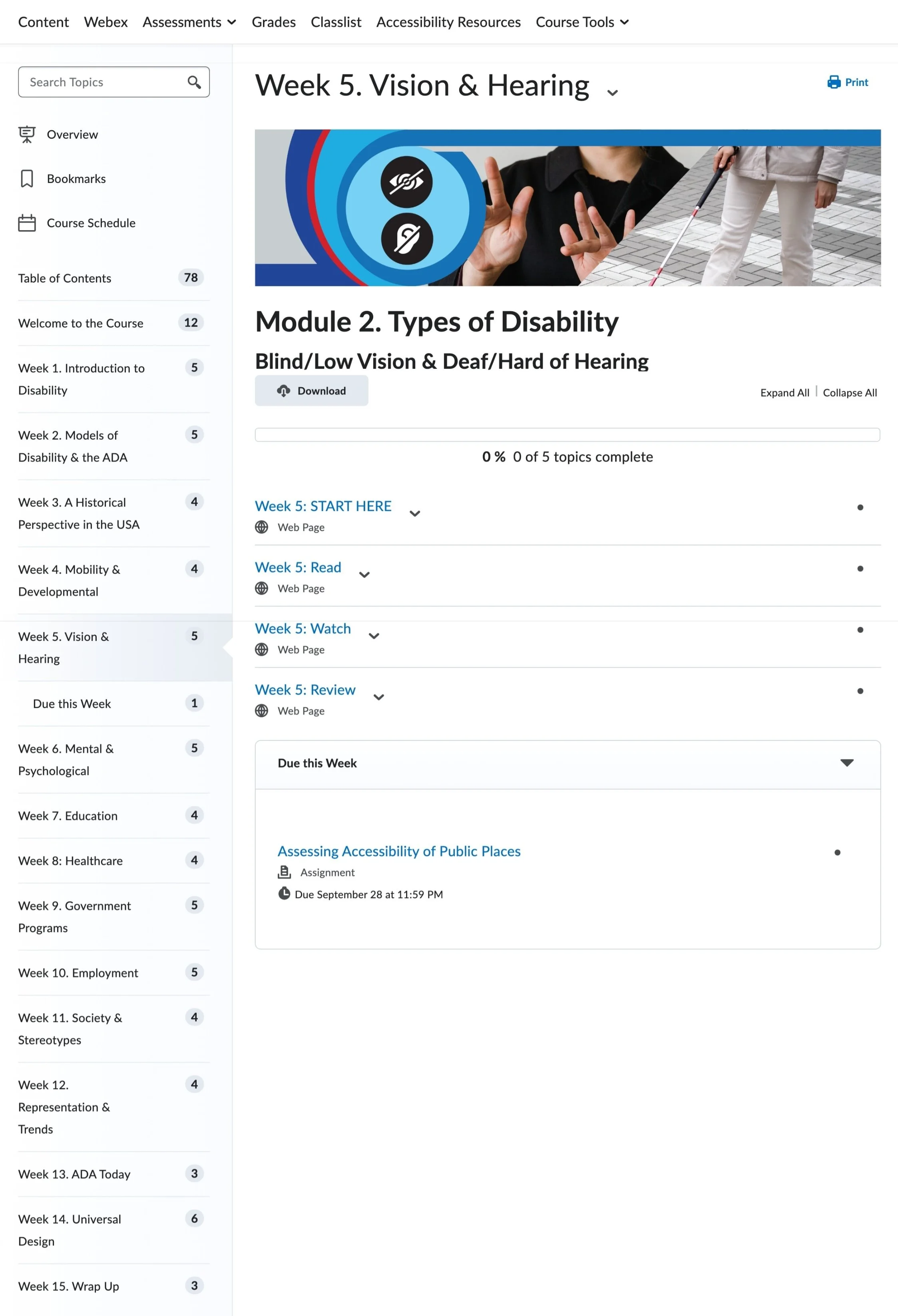Viewport: 898px width, 1316px height.
Task: Go to the Grades tab
Action: 274,22
